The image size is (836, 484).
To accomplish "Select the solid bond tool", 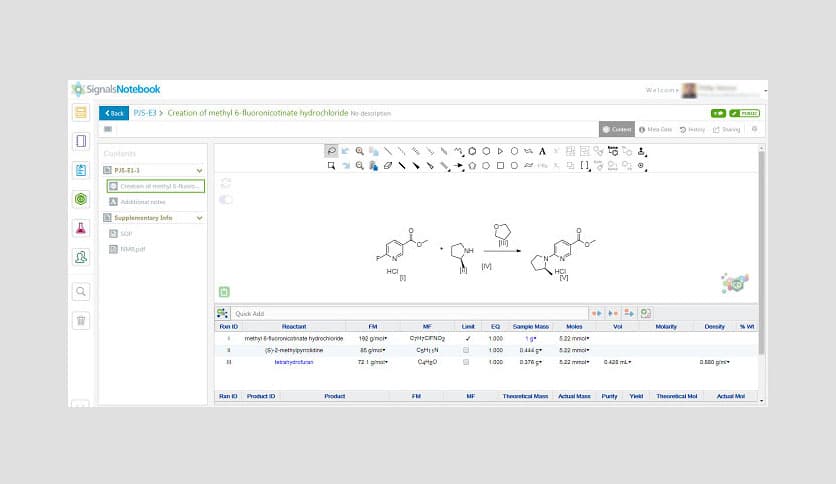I will [388, 151].
